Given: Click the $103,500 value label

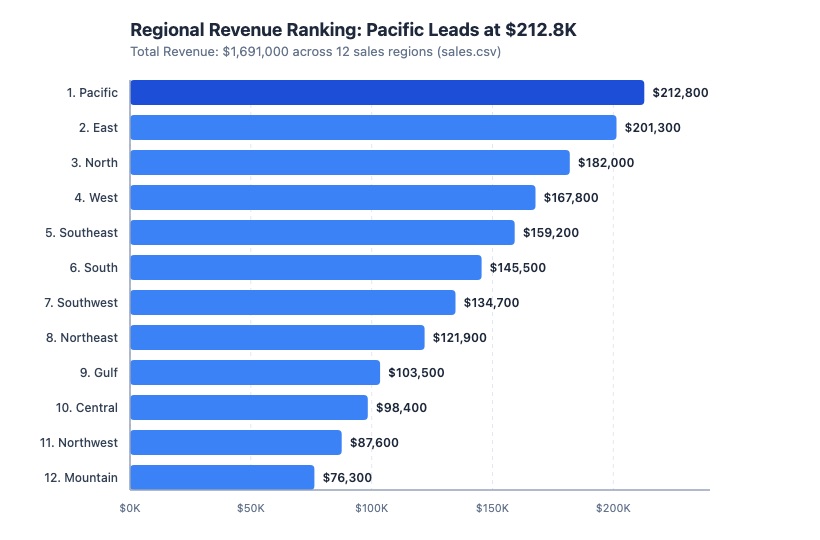Looking at the screenshot, I should [x=416, y=373].
